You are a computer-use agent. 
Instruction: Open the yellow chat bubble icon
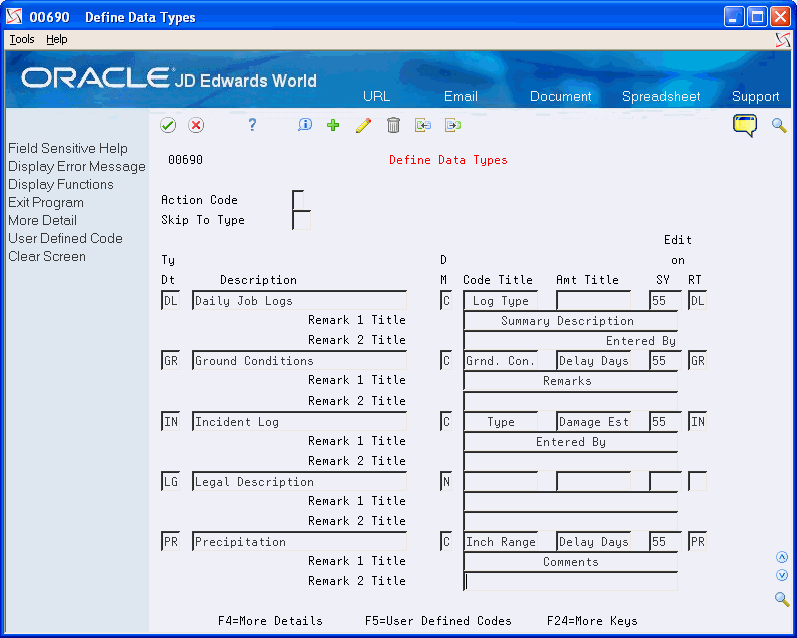[745, 125]
